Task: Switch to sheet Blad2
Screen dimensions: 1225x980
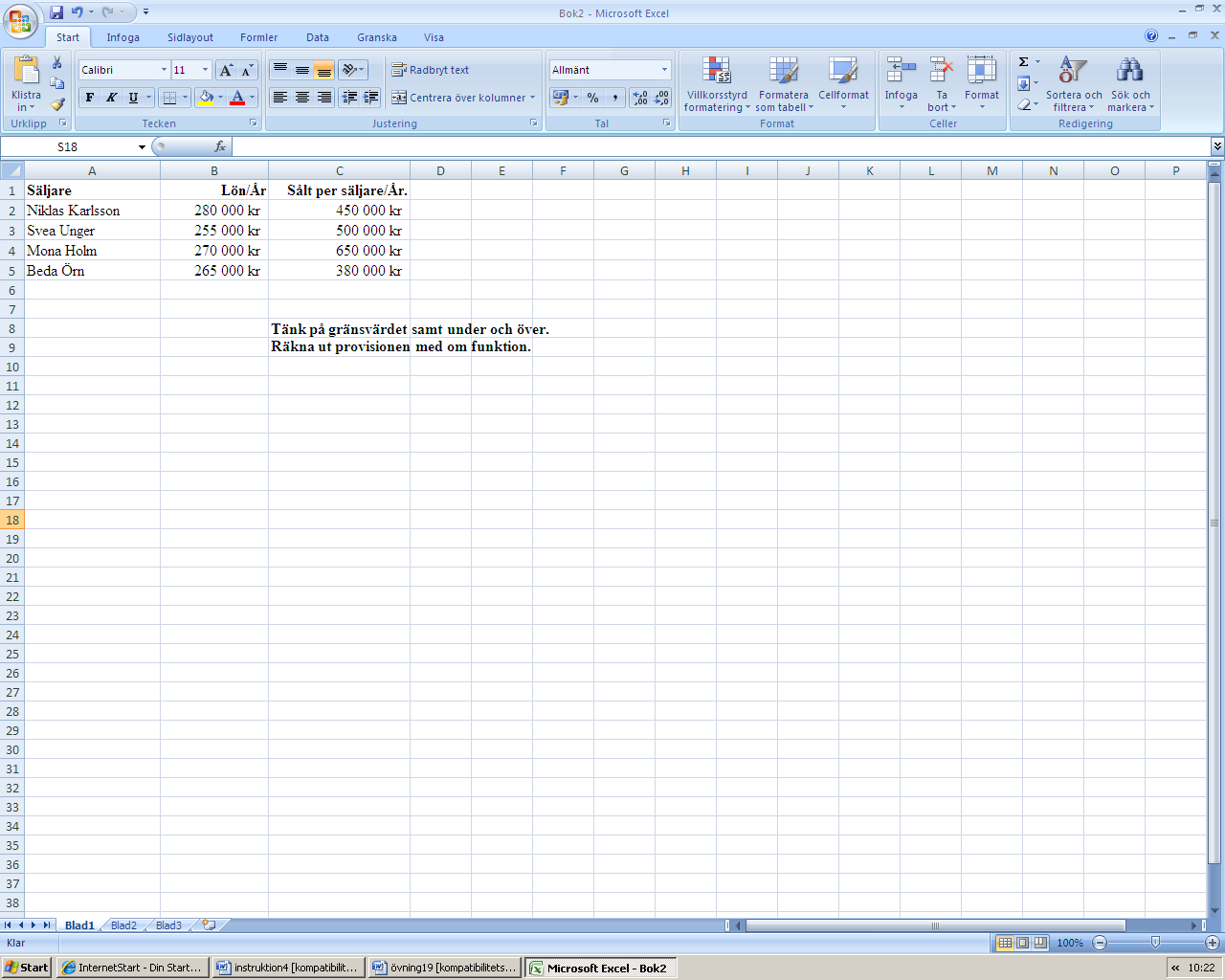Action: (123, 925)
